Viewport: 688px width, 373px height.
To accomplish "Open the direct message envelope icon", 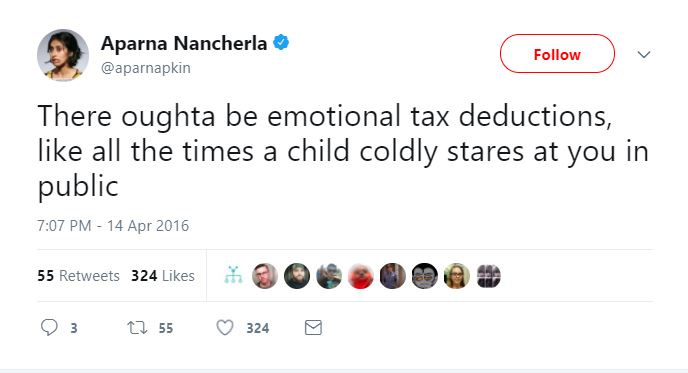I will 313,328.
